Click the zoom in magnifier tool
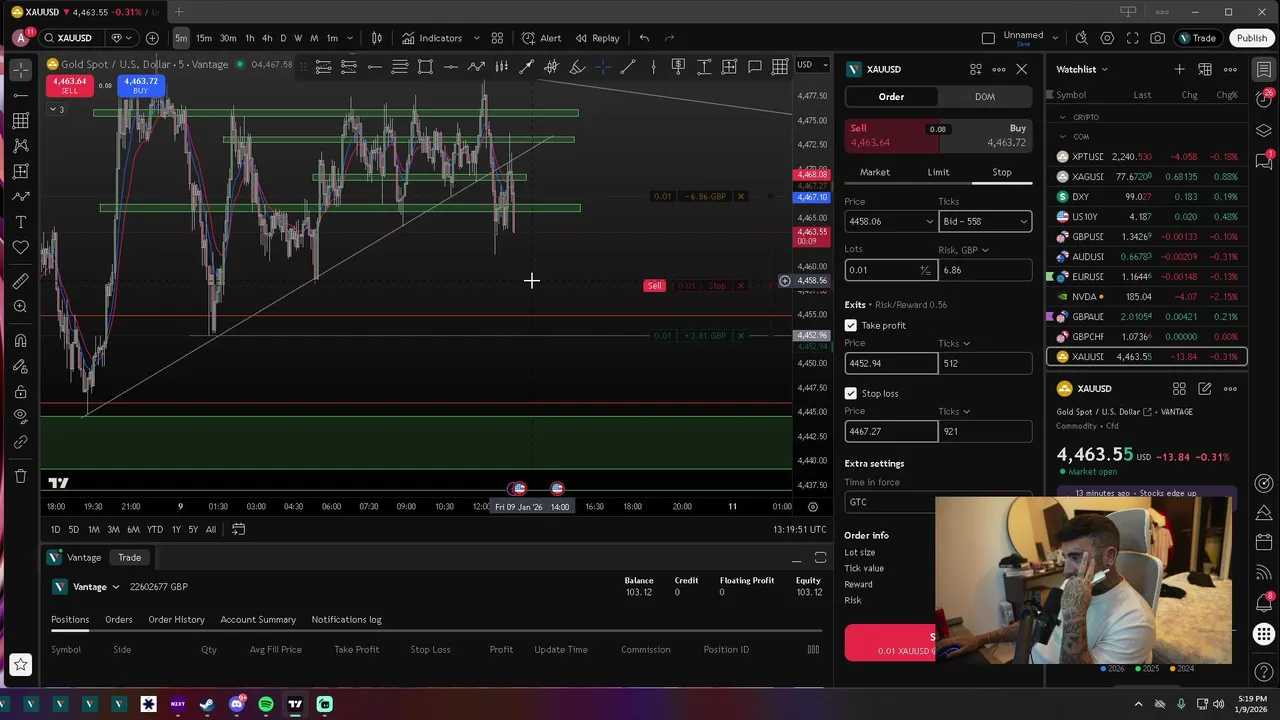 20,307
